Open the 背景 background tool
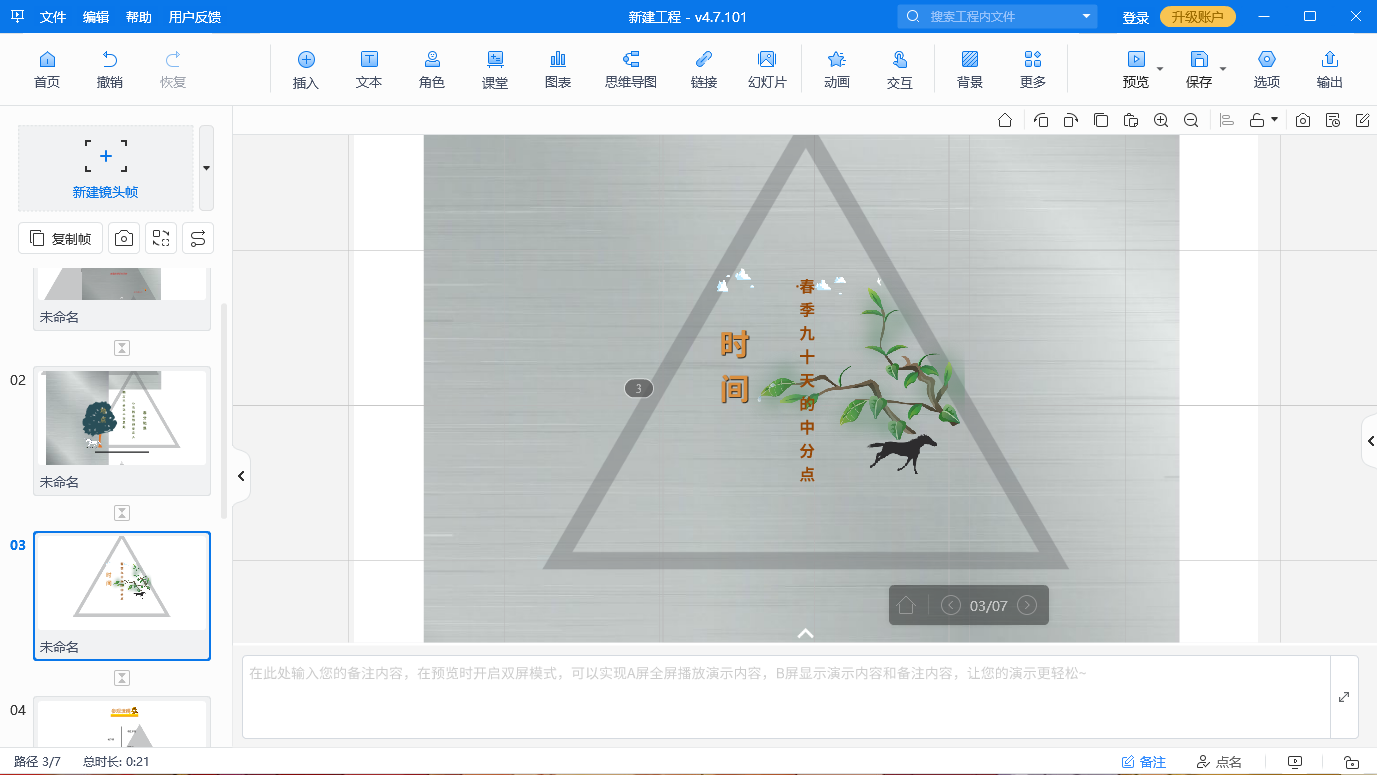 click(x=970, y=69)
